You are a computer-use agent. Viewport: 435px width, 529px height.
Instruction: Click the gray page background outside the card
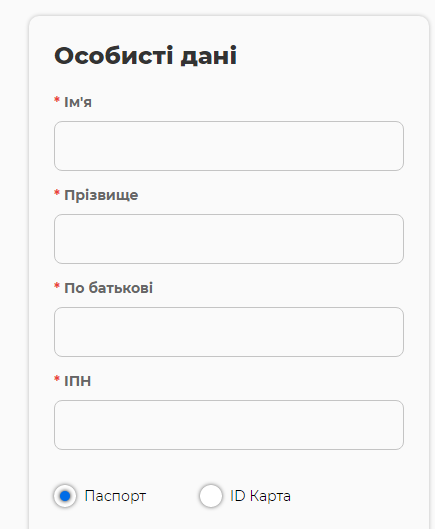(13, 270)
